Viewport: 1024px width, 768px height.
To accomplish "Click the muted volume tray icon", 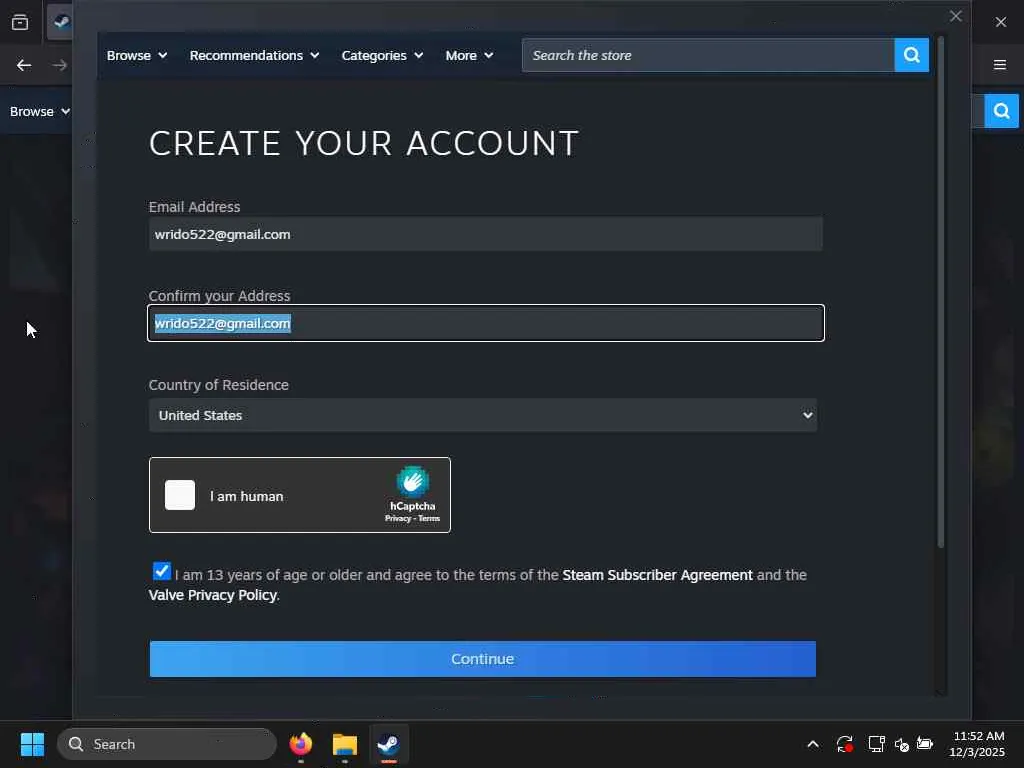I will click(901, 744).
